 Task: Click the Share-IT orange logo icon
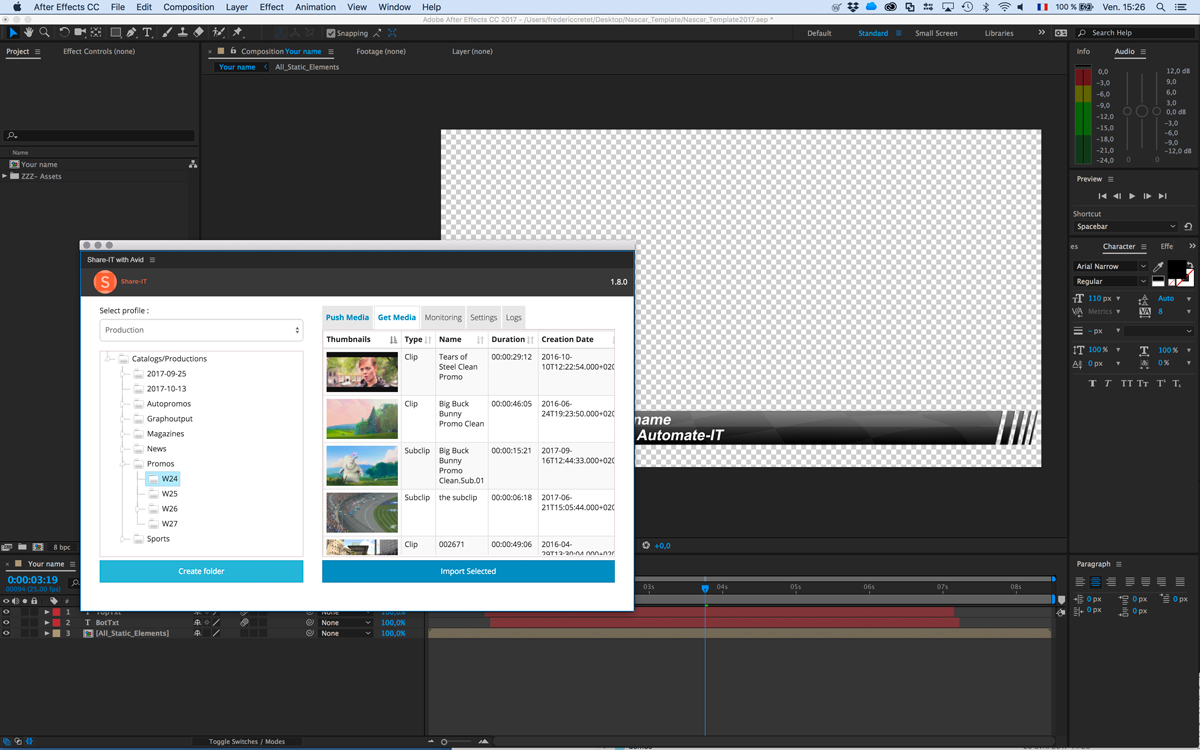(104, 282)
